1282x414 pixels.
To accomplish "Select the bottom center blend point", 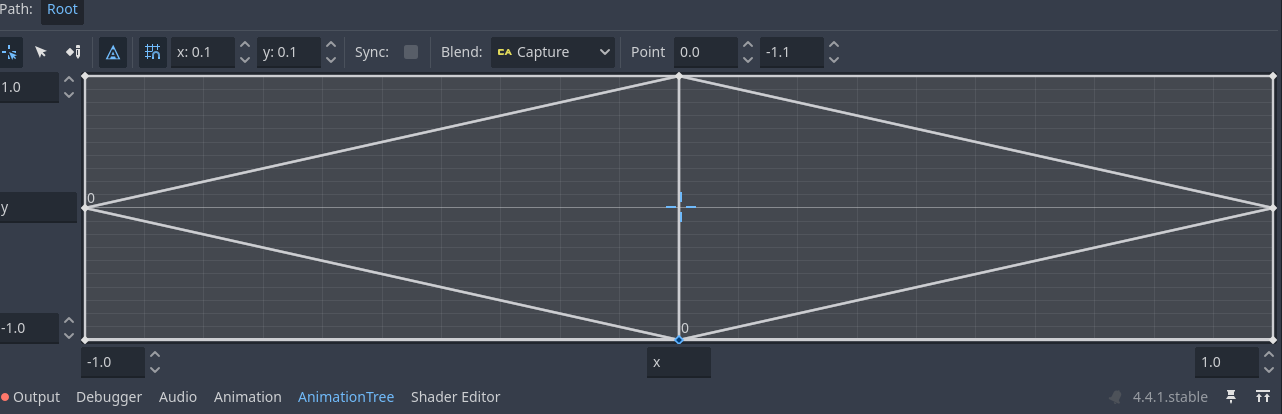I will (679, 340).
